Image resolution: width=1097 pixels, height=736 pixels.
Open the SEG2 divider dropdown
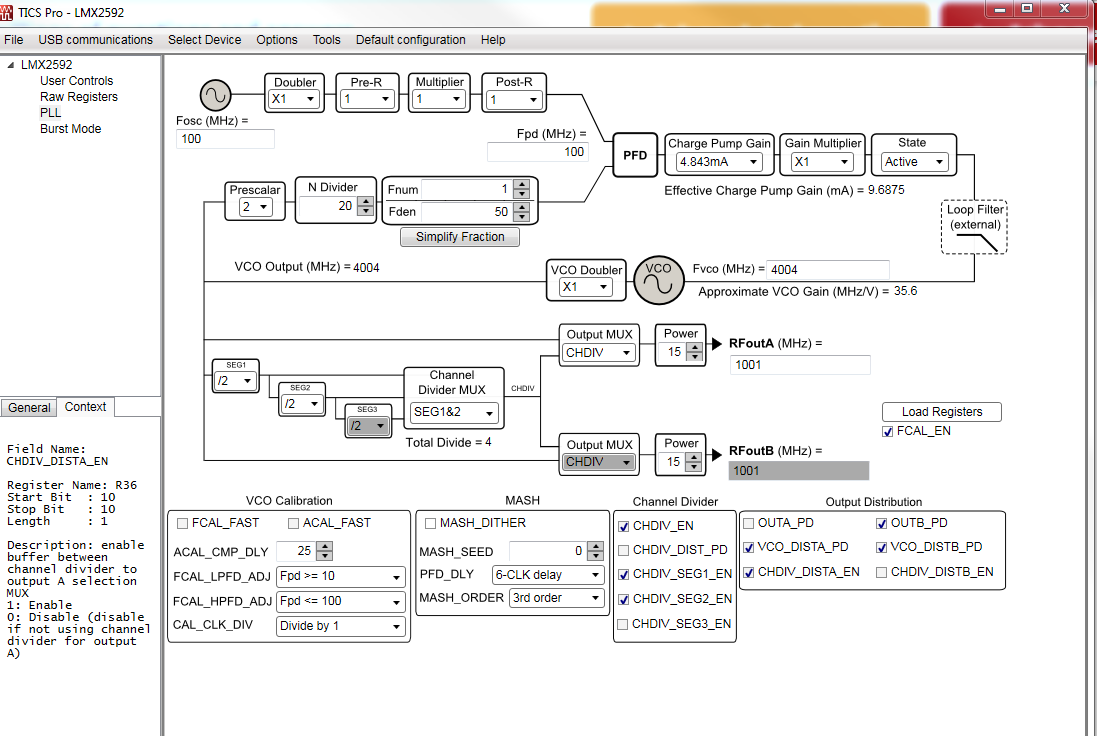(x=302, y=404)
